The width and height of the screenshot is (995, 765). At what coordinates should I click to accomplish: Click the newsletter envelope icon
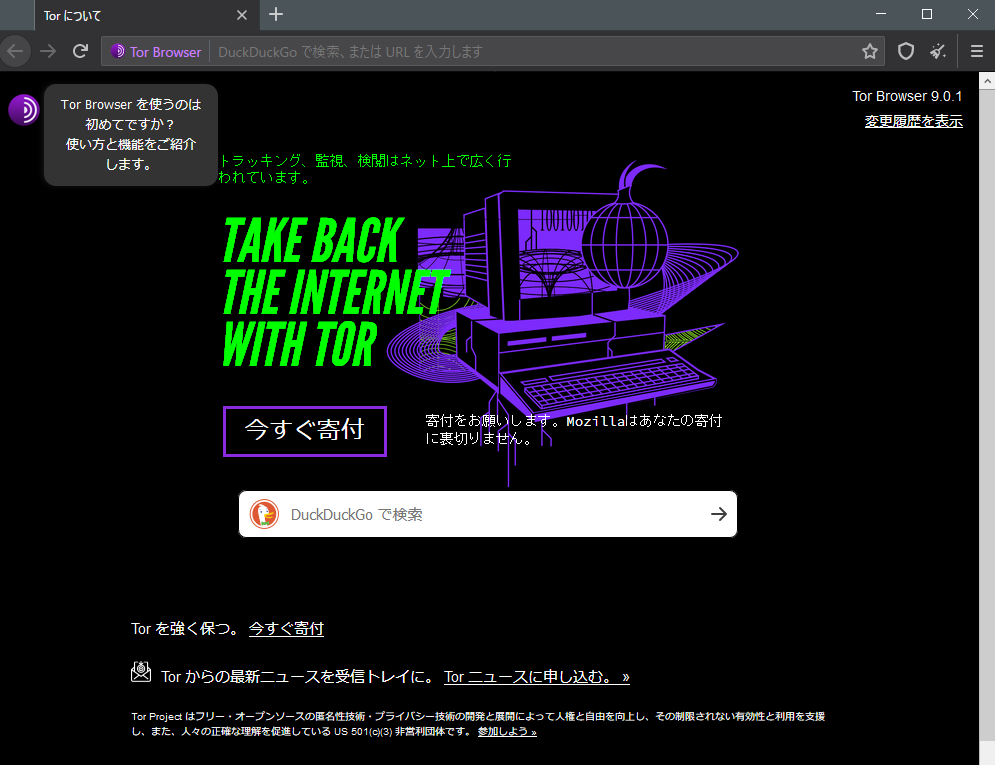click(x=141, y=675)
